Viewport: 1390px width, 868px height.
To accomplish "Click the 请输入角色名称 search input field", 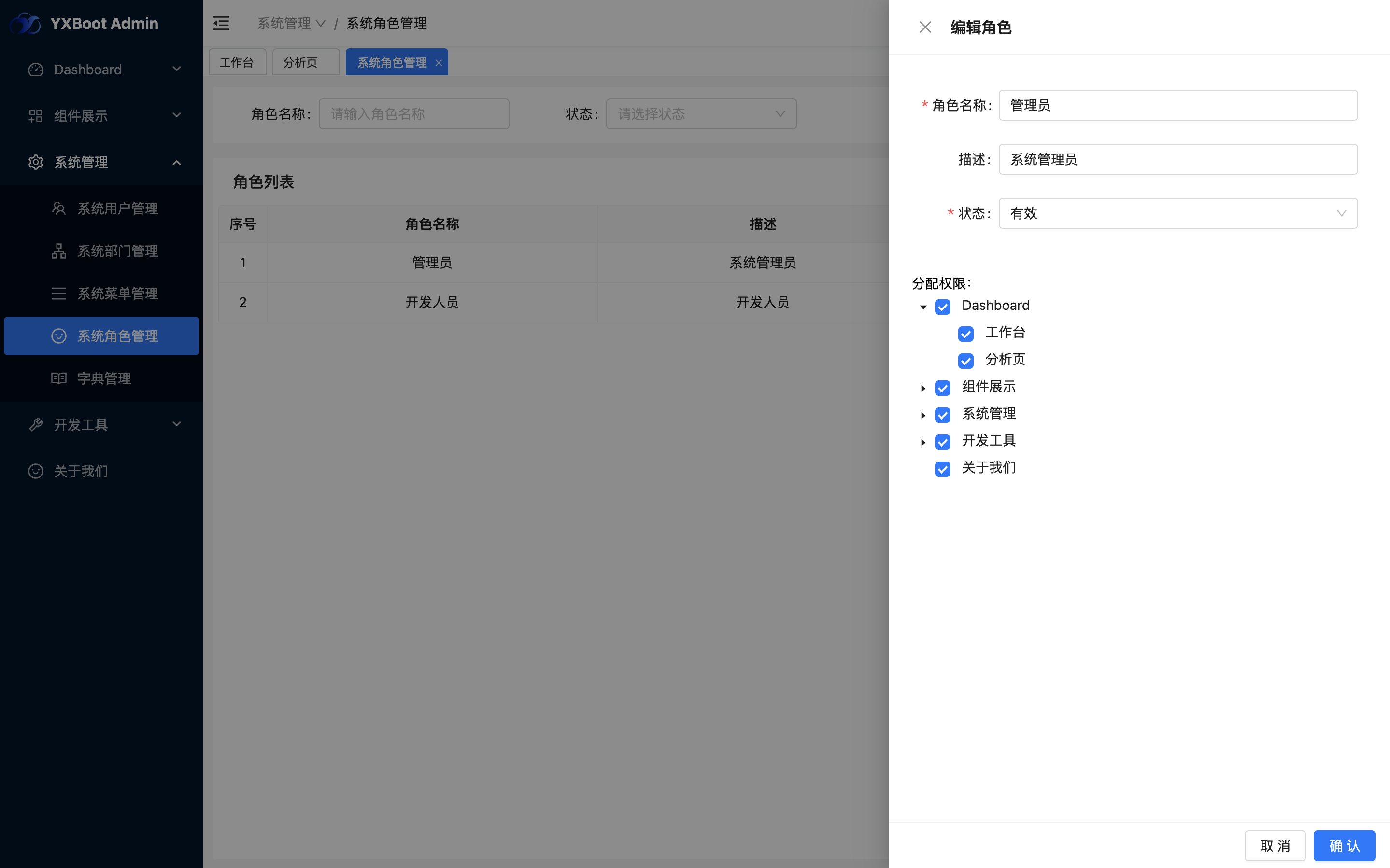I will tap(413, 113).
